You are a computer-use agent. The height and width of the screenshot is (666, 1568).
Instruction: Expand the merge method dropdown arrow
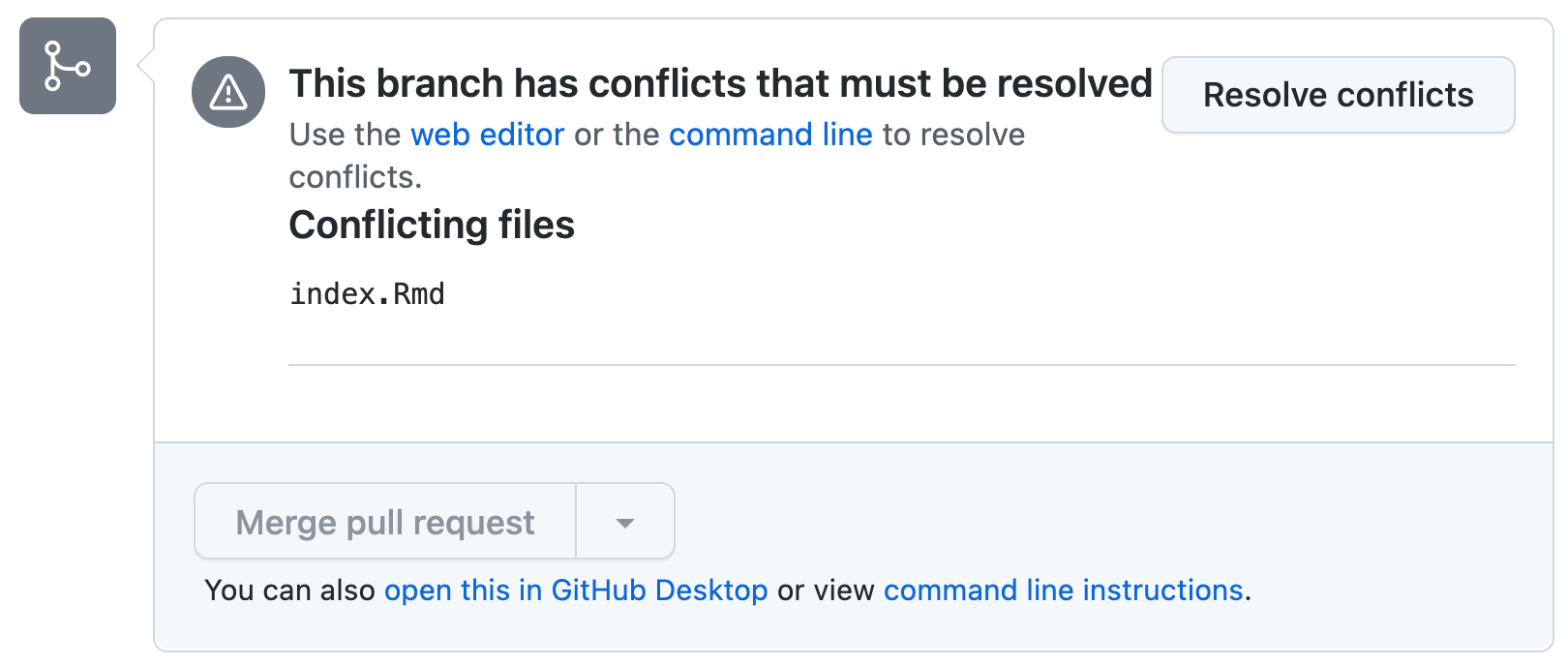[x=625, y=522]
